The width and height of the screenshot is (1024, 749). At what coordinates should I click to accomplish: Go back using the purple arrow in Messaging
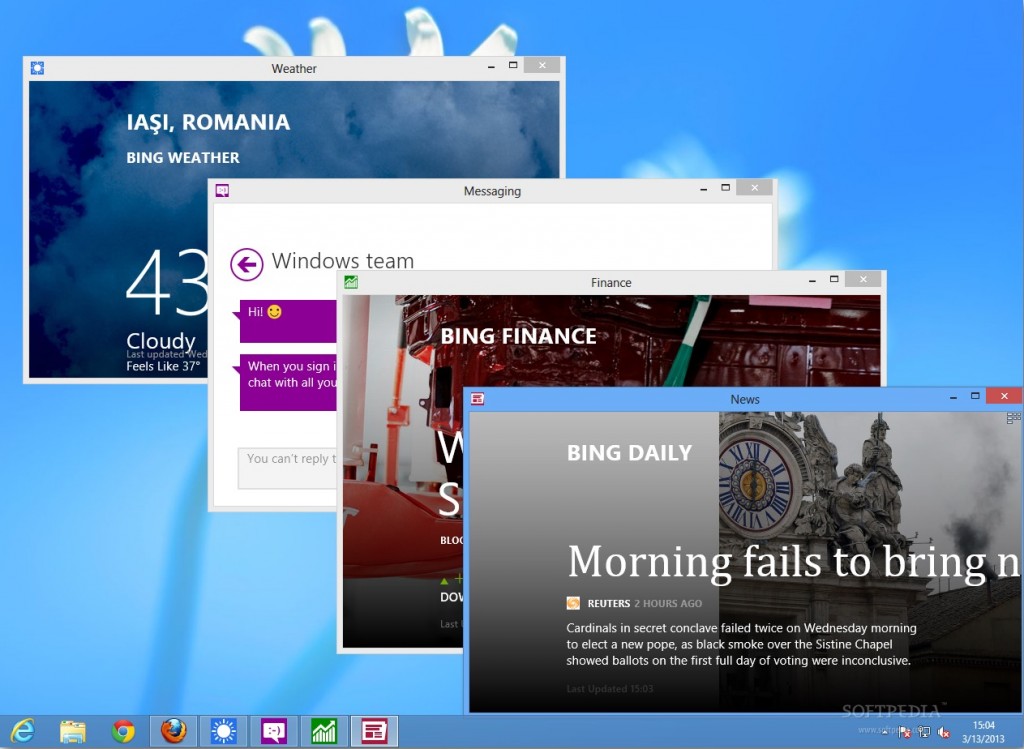(246, 264)
